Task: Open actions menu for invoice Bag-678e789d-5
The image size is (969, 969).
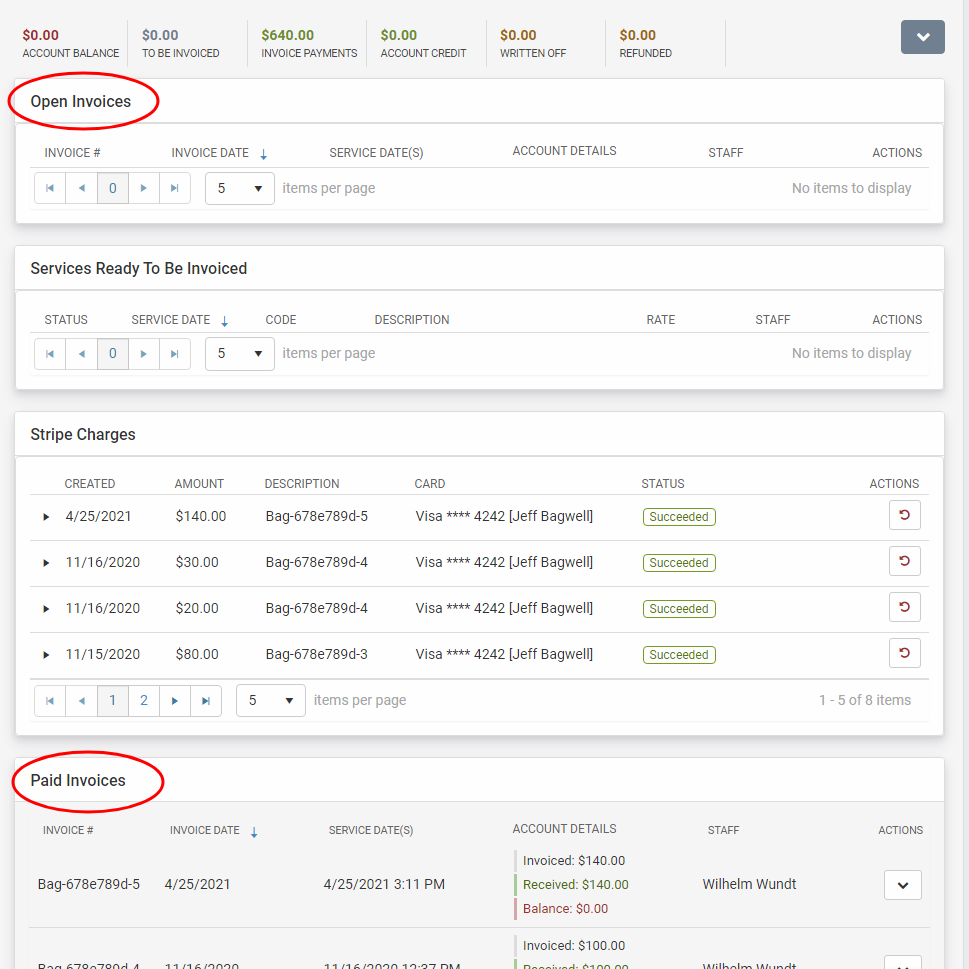Action: tap(902, 885)
